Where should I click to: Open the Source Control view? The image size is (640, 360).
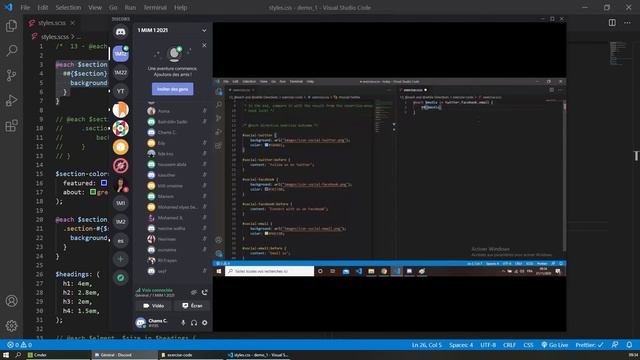coord(11,76)
